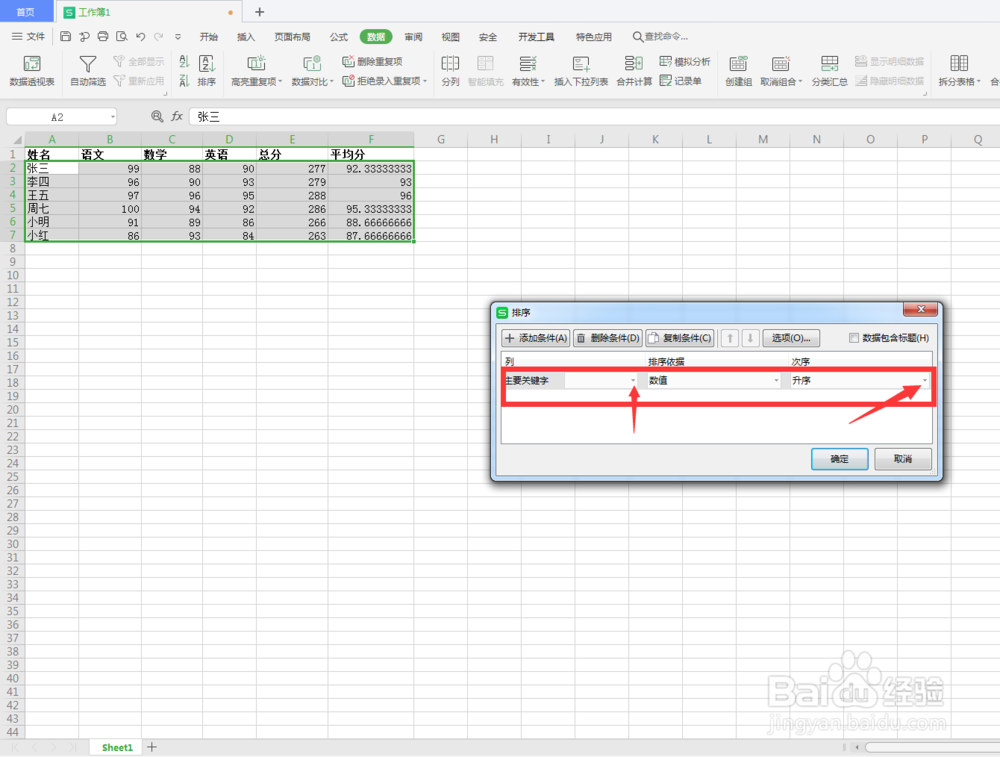Click the fx insert function icon

pos(177,116)
